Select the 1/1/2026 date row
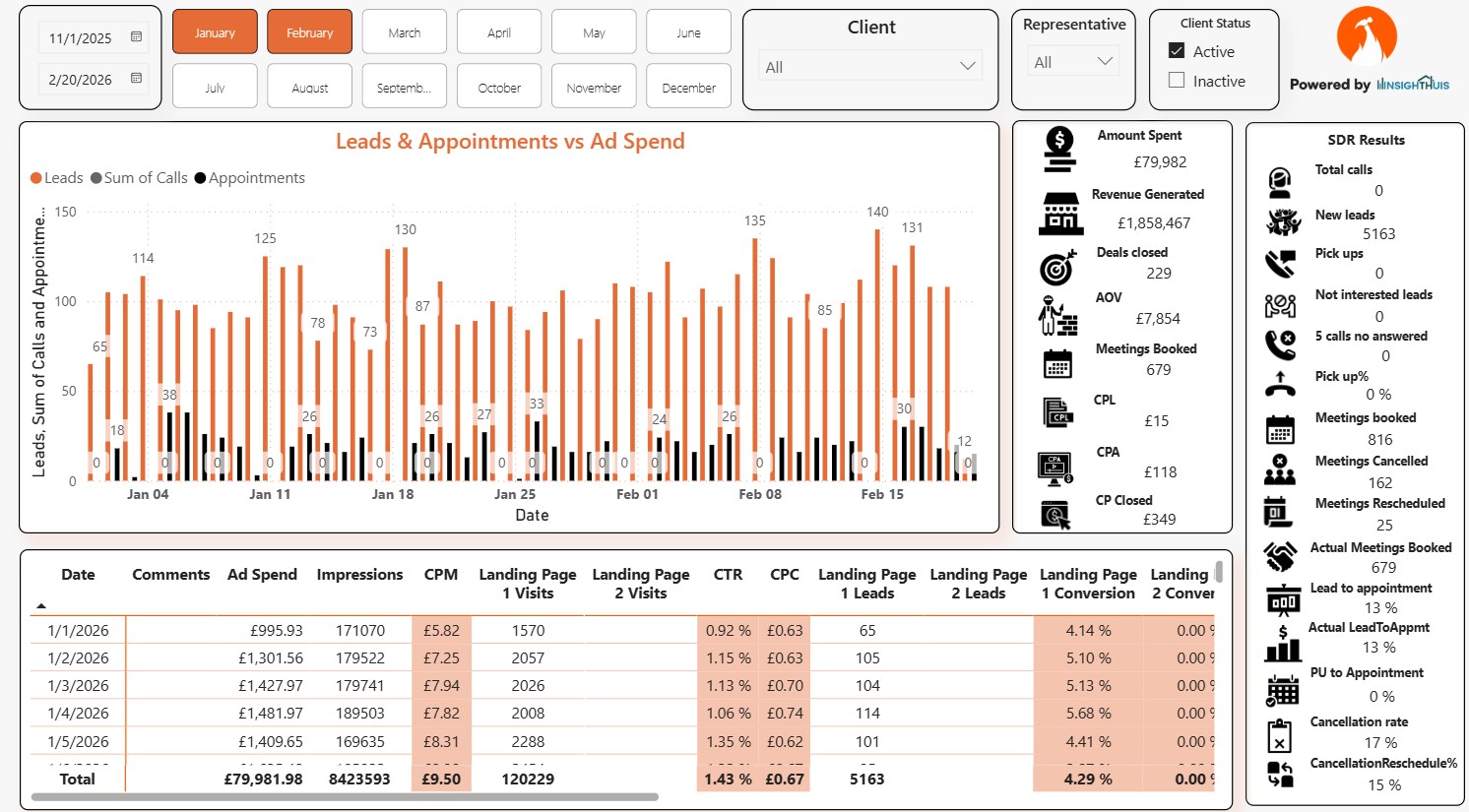 (78, 630)
